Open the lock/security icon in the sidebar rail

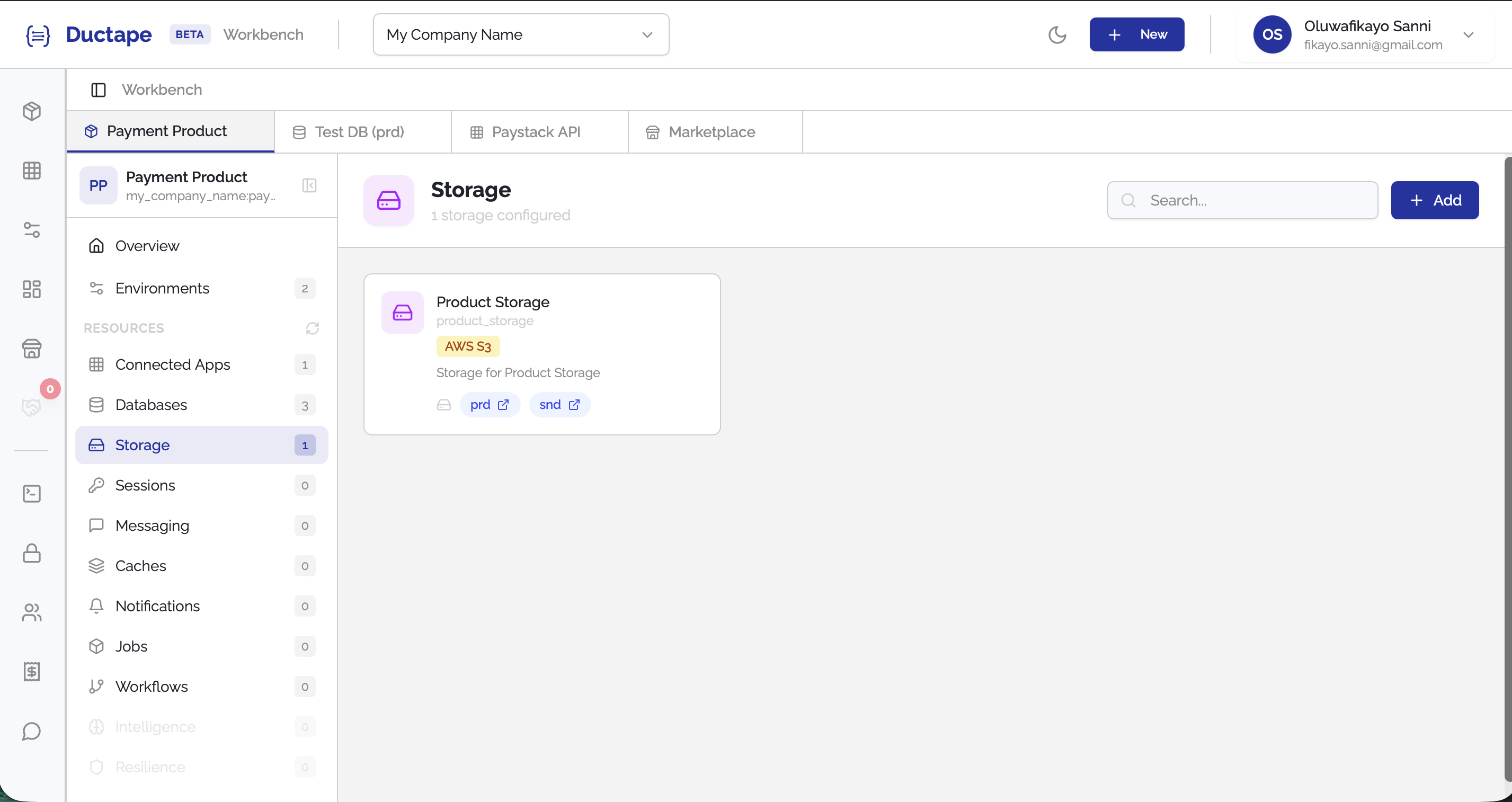pos(32,553)
